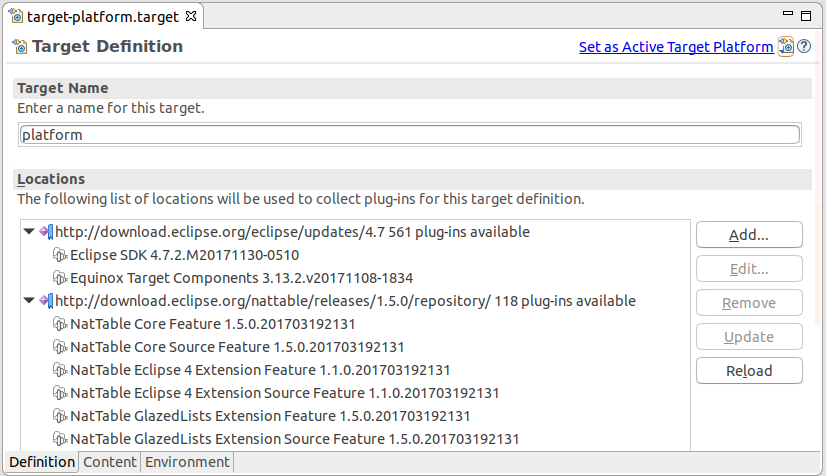
Task: Switch to the Content tab
Action: pos(110,462)
